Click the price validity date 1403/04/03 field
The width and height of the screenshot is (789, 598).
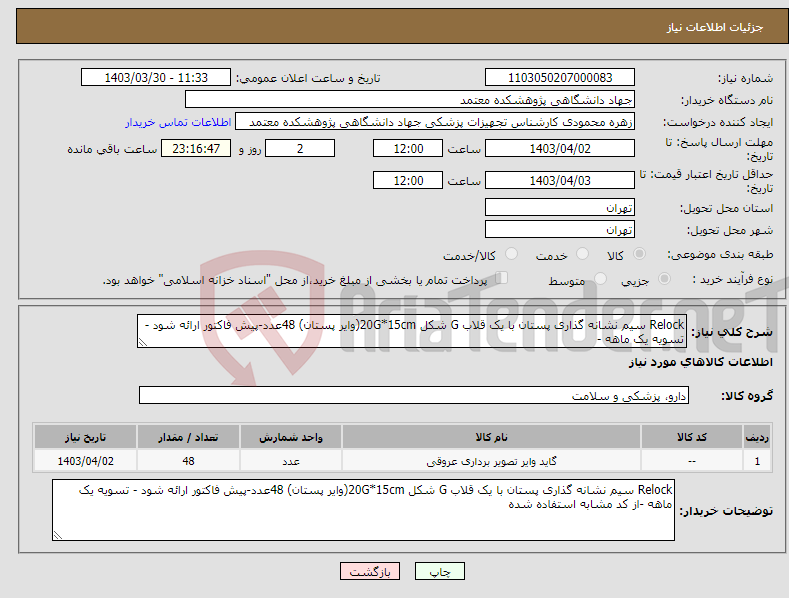[x=560, y=180]
